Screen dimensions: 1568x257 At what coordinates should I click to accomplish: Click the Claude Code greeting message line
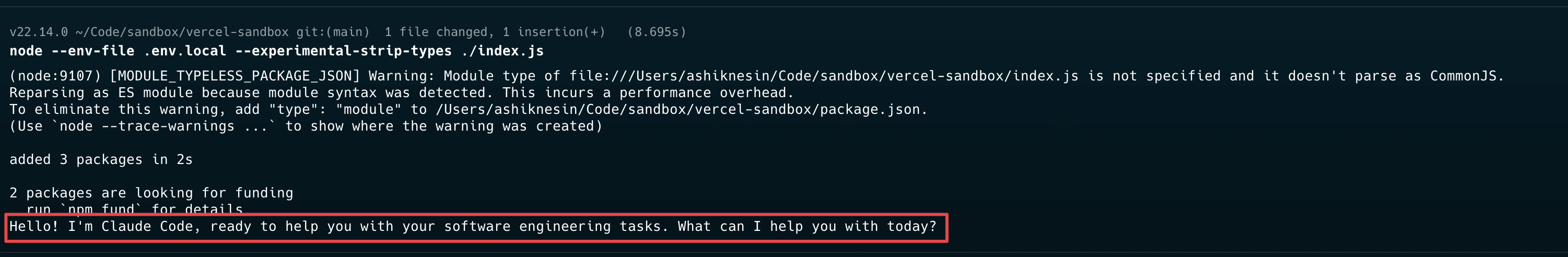[x=473, y=227]
